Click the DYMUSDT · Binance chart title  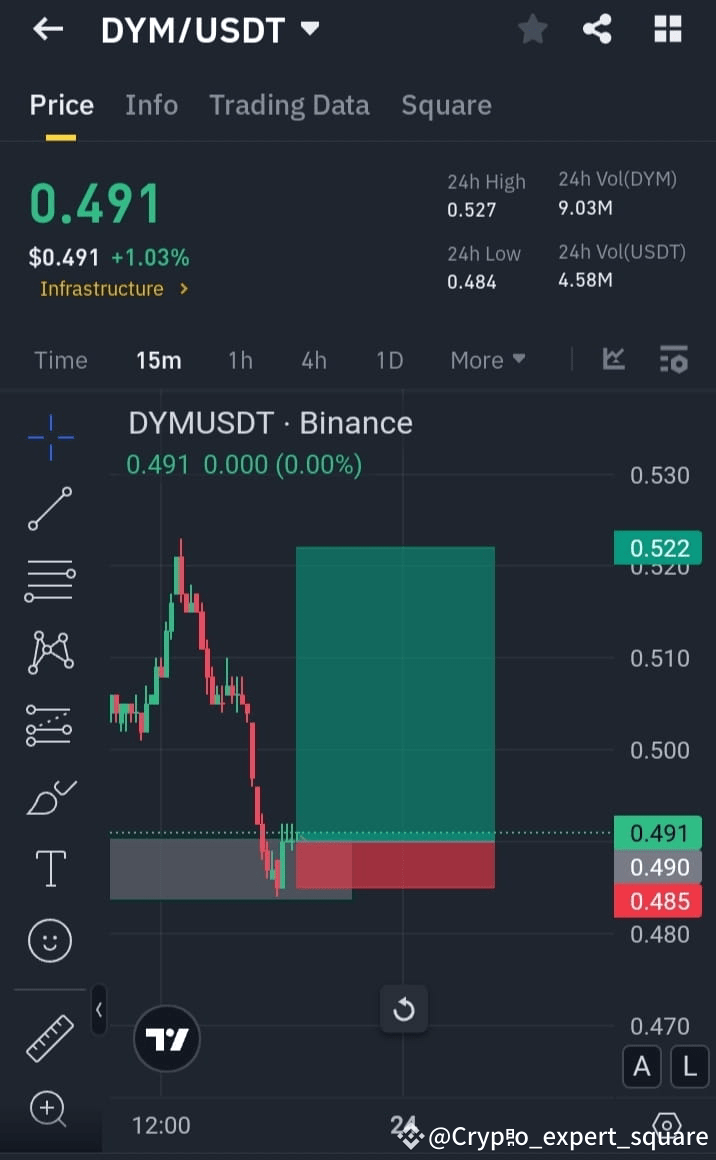coord(271,423)
